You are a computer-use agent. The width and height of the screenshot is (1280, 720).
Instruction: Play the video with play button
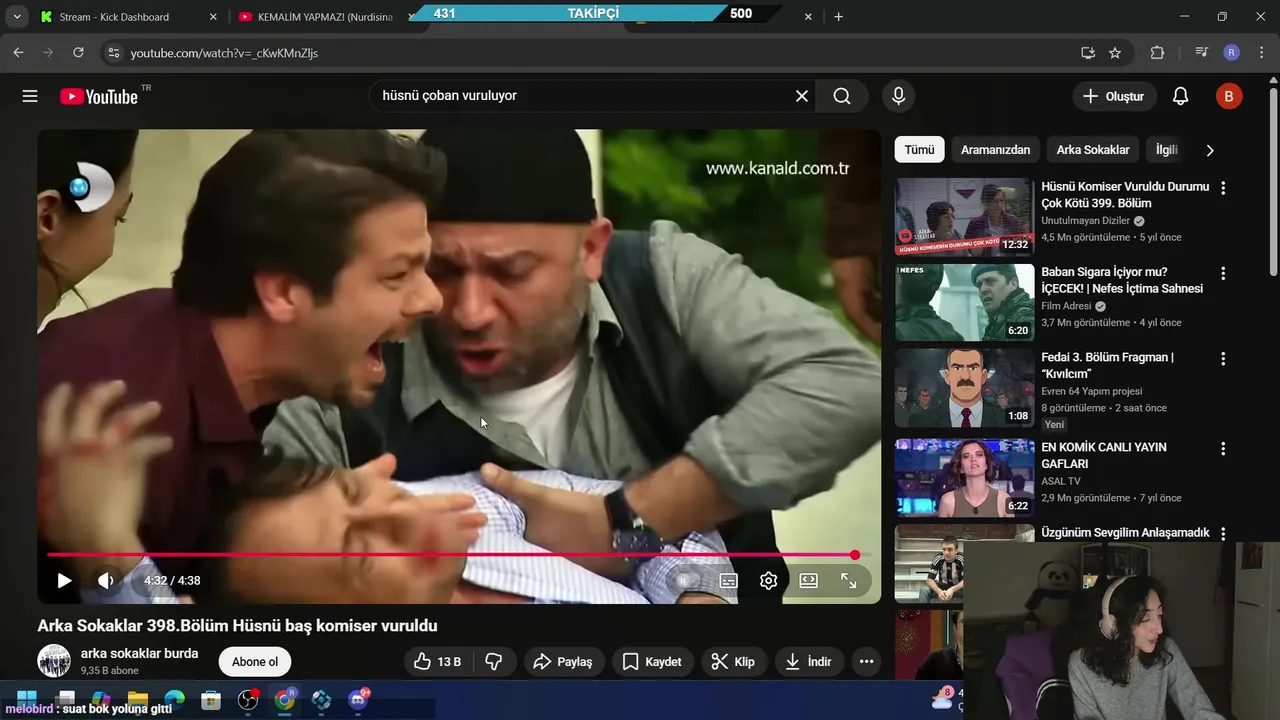pyautogui.click(x=64, y=581)
